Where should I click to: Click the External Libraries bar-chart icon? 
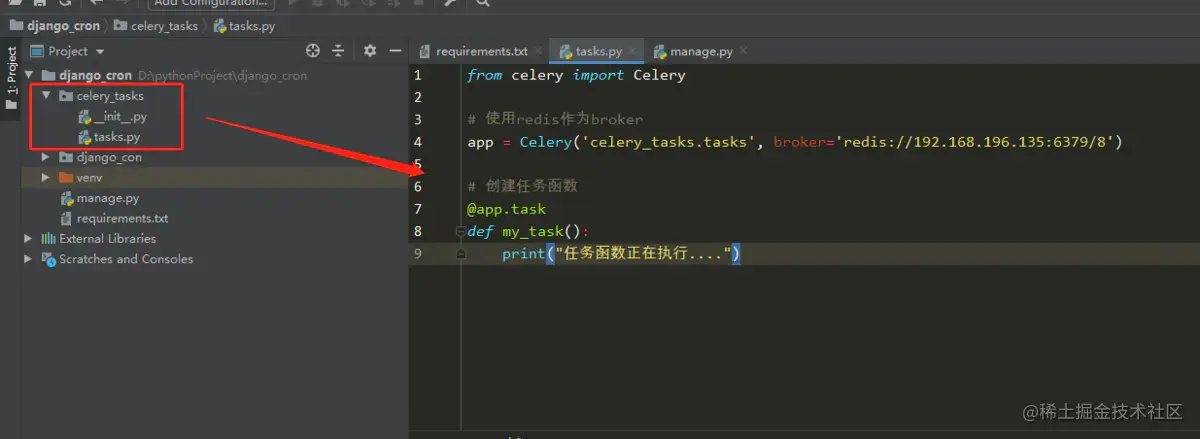48,239
